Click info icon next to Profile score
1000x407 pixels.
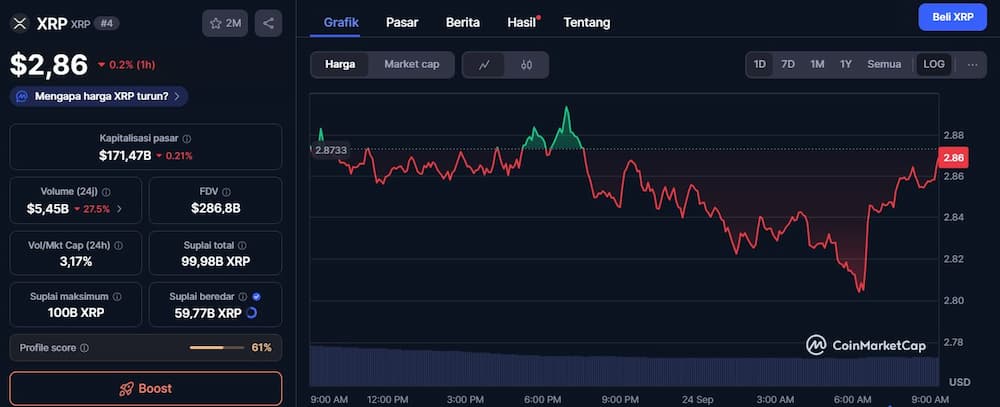click(84, 348)
